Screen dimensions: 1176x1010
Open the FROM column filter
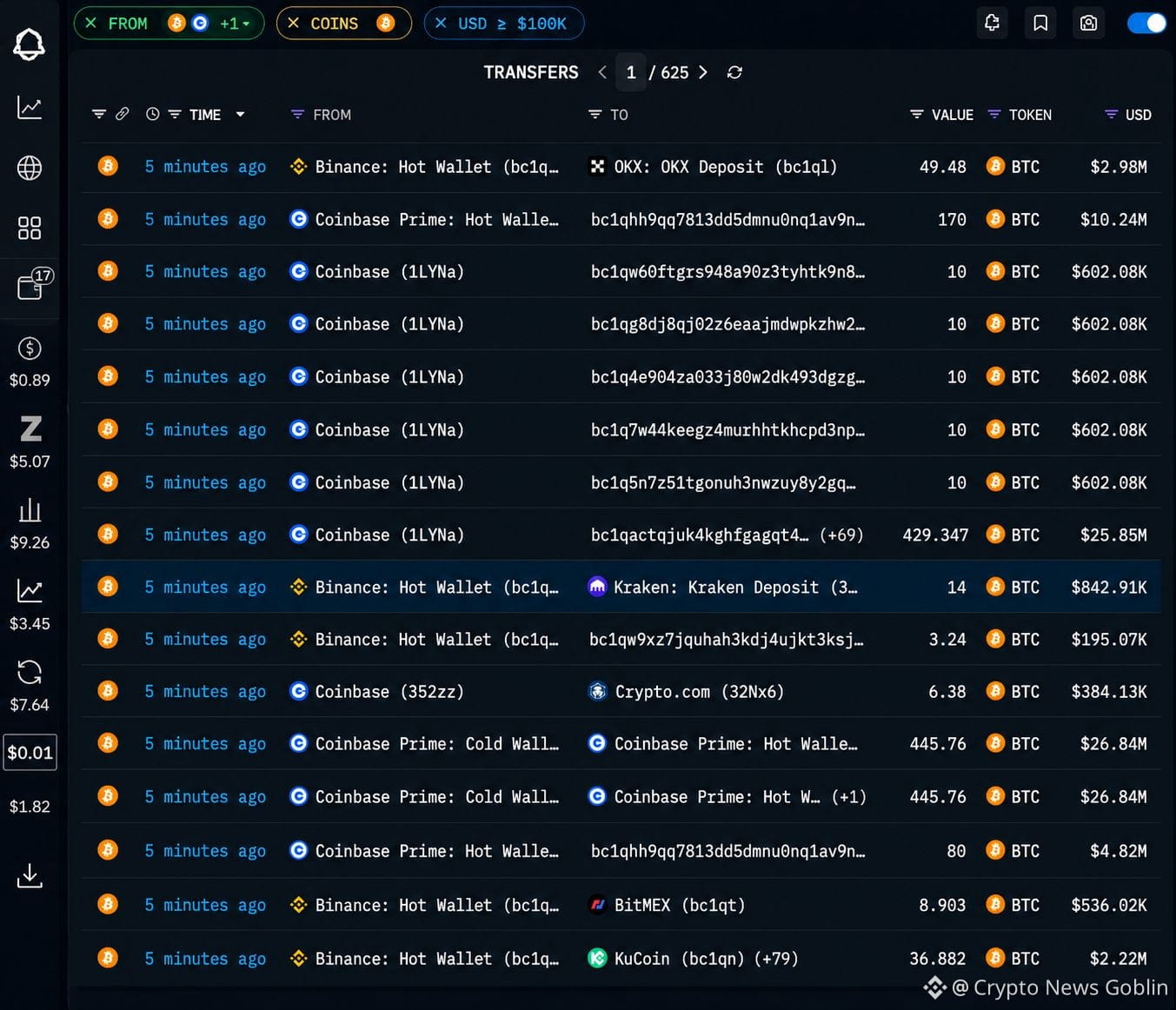(297, 114)
